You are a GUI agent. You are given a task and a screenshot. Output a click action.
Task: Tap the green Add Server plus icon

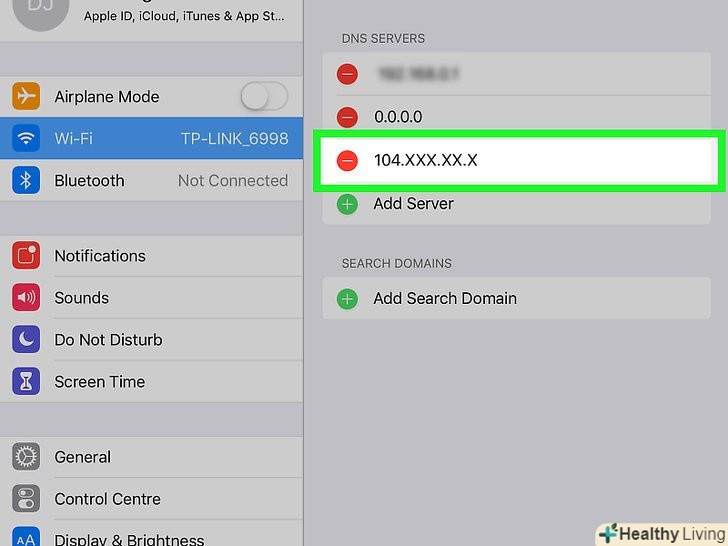point(348,204)
